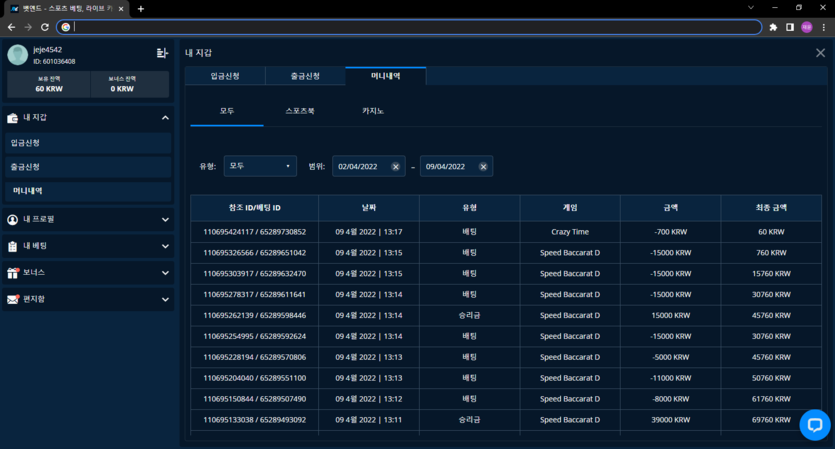The width and height of the screenshot is (835, 449).
Task: Click the -11000 KRW amount cell
Action: tap(670, 378)
